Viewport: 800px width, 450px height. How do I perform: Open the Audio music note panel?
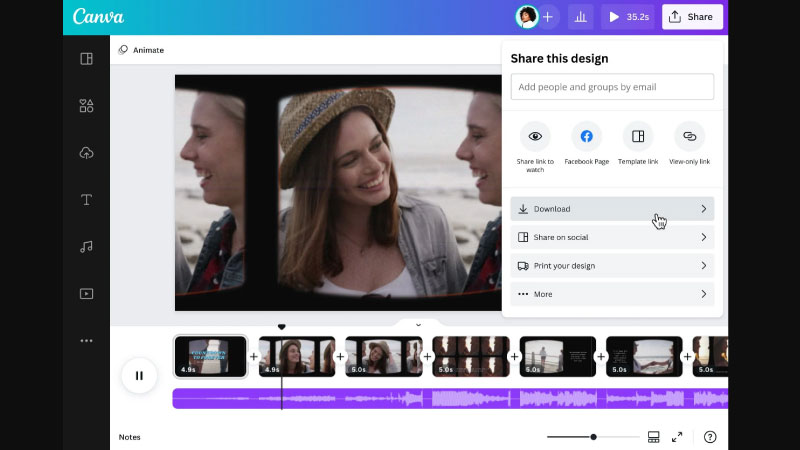click(x=86, y=246)
